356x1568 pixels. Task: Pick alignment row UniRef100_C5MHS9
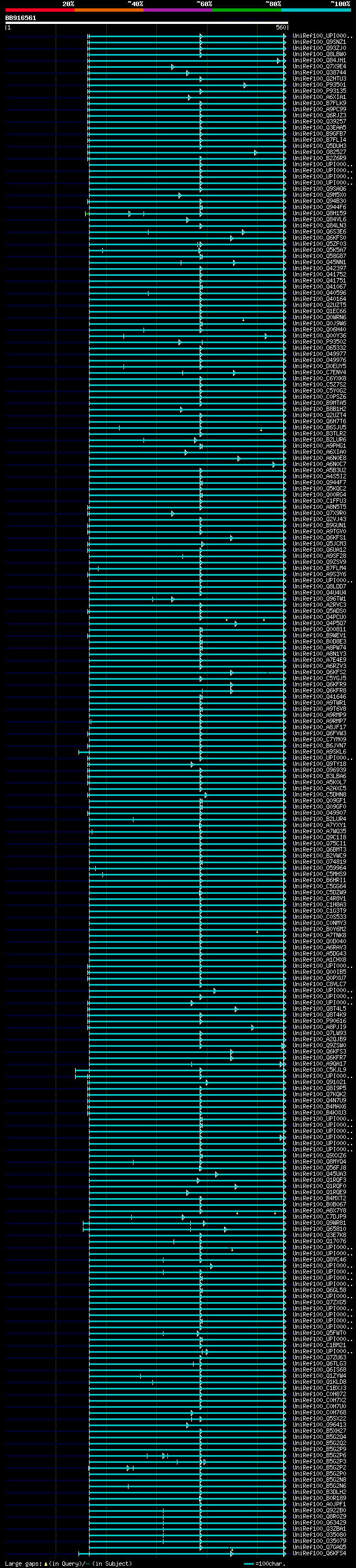[319, 873]
